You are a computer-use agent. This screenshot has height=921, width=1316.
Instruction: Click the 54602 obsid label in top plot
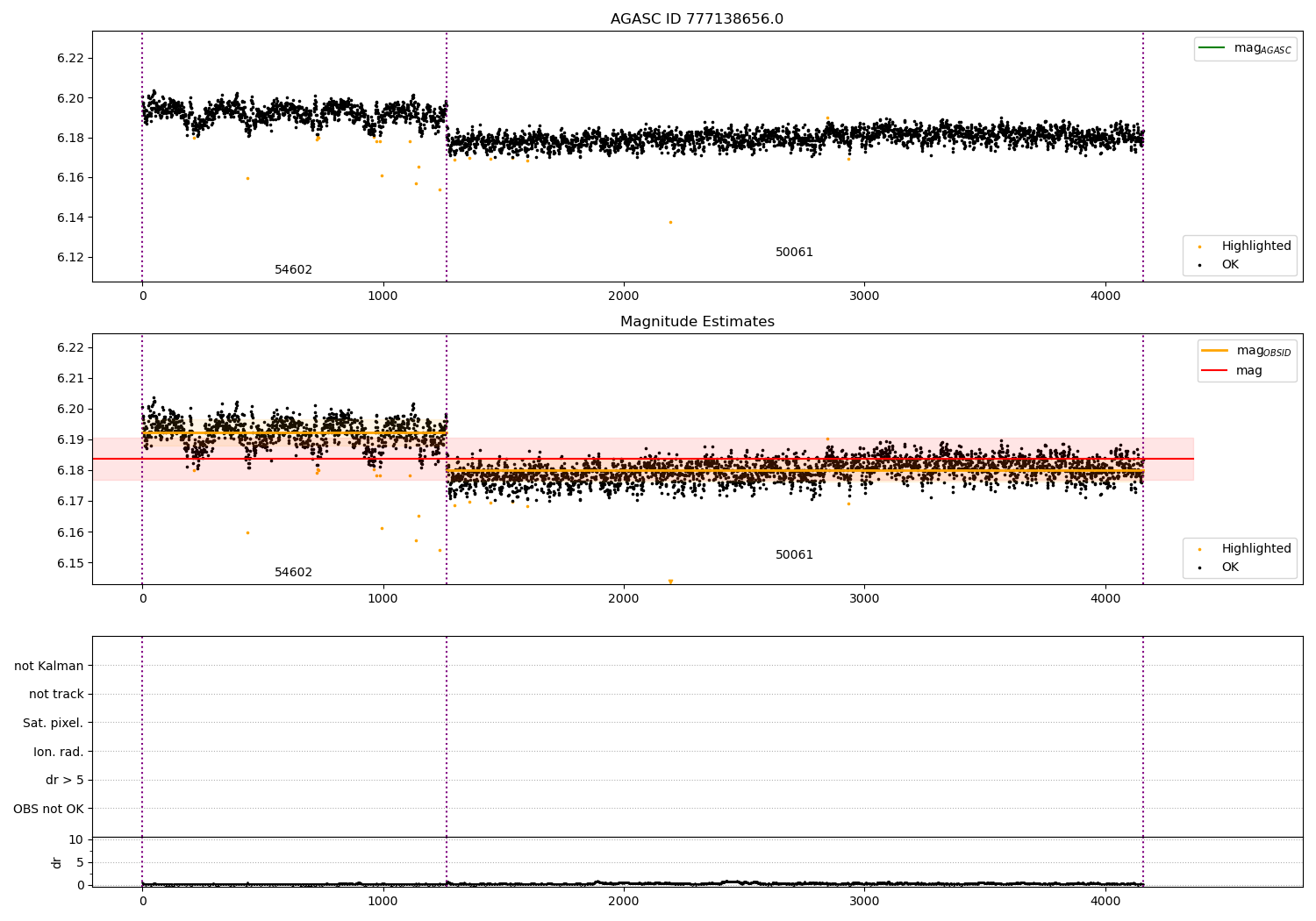pyautogui.click(x=293, y=270)
